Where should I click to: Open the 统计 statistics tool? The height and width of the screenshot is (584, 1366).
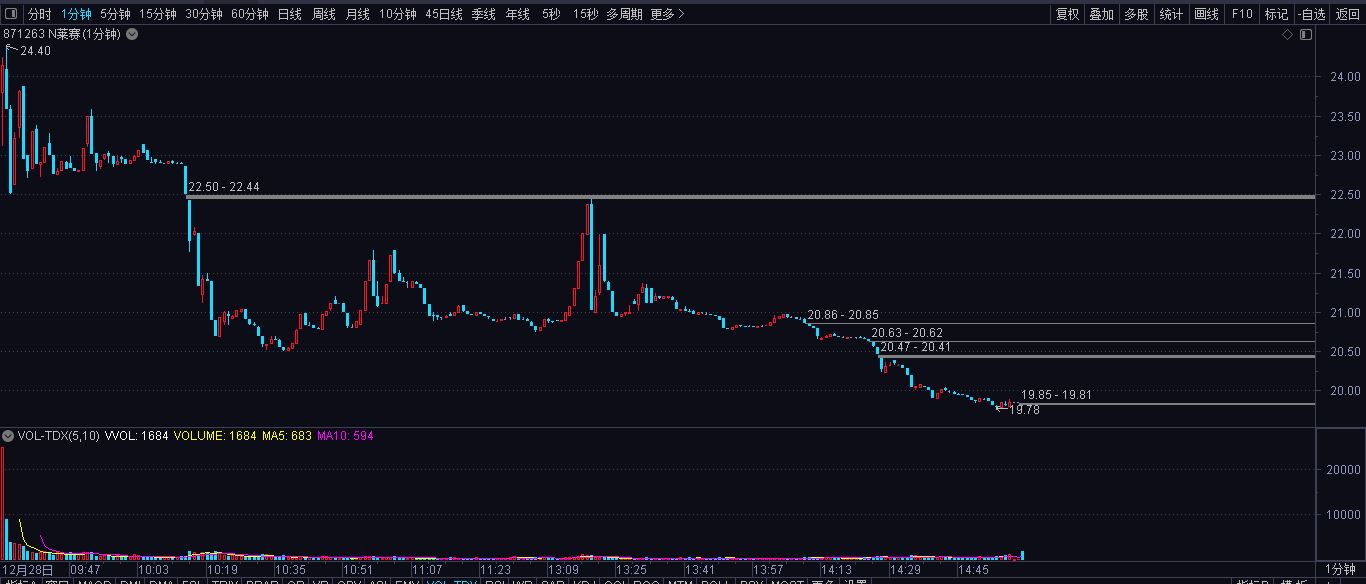tap(1170, 14)
